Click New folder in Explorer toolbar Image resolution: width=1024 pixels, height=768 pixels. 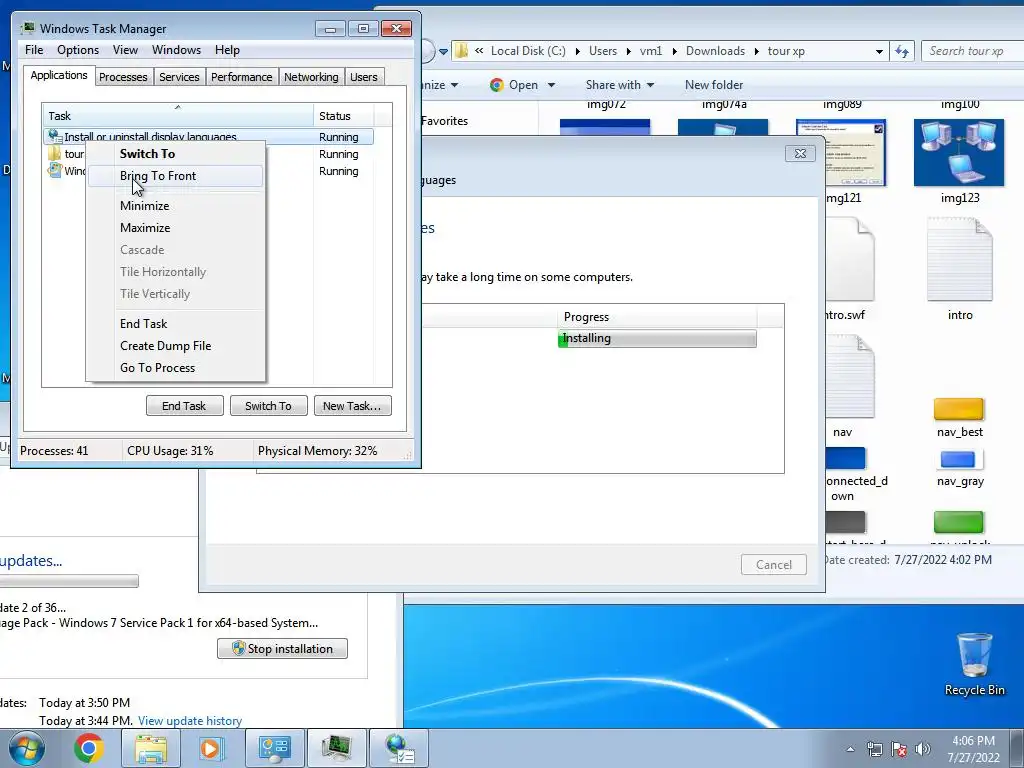[714, 85]
